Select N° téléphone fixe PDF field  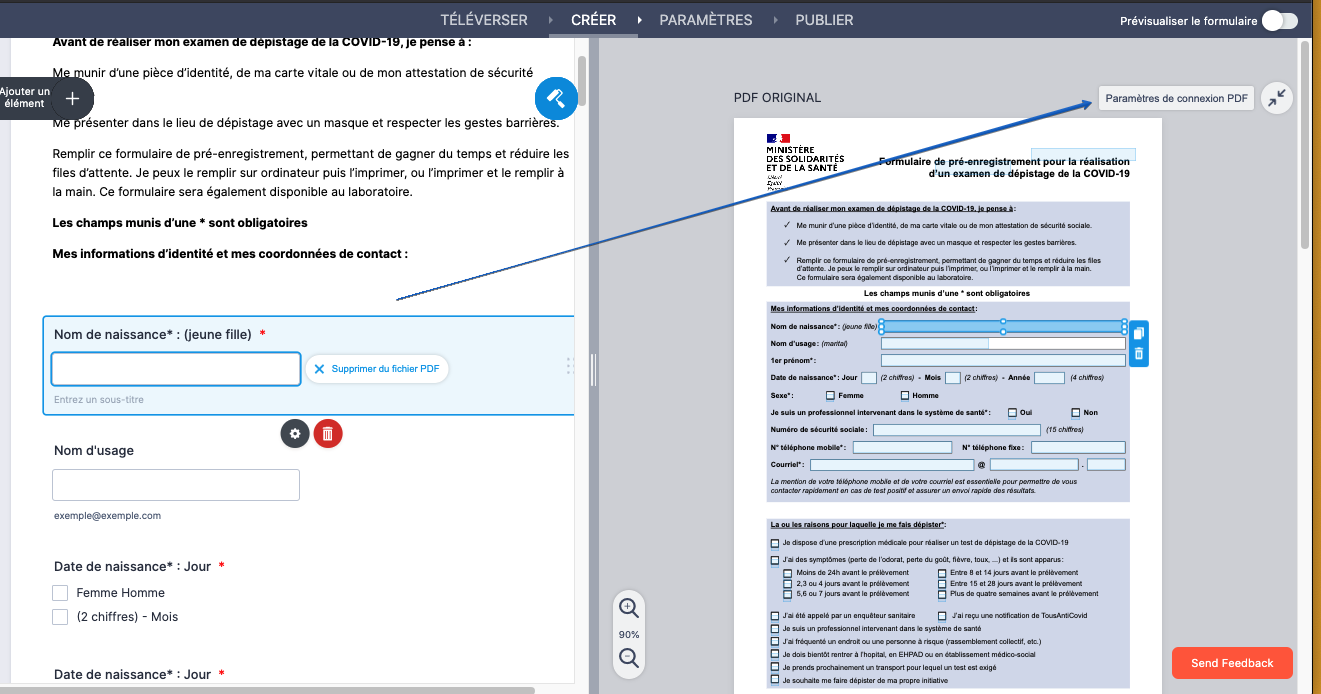coord(1078,447)
